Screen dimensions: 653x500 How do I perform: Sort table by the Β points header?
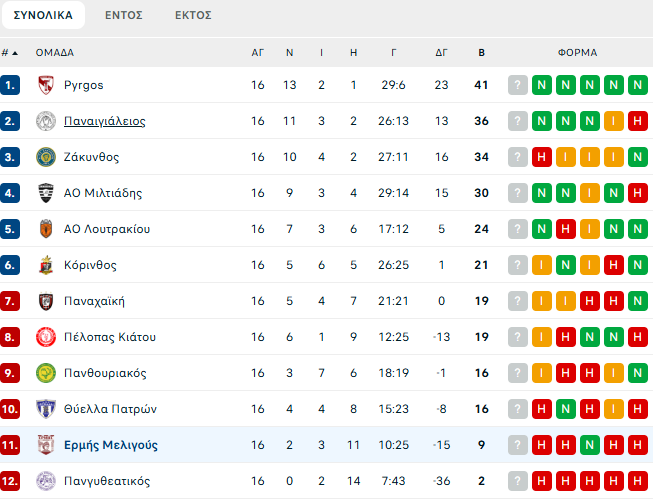481,53
